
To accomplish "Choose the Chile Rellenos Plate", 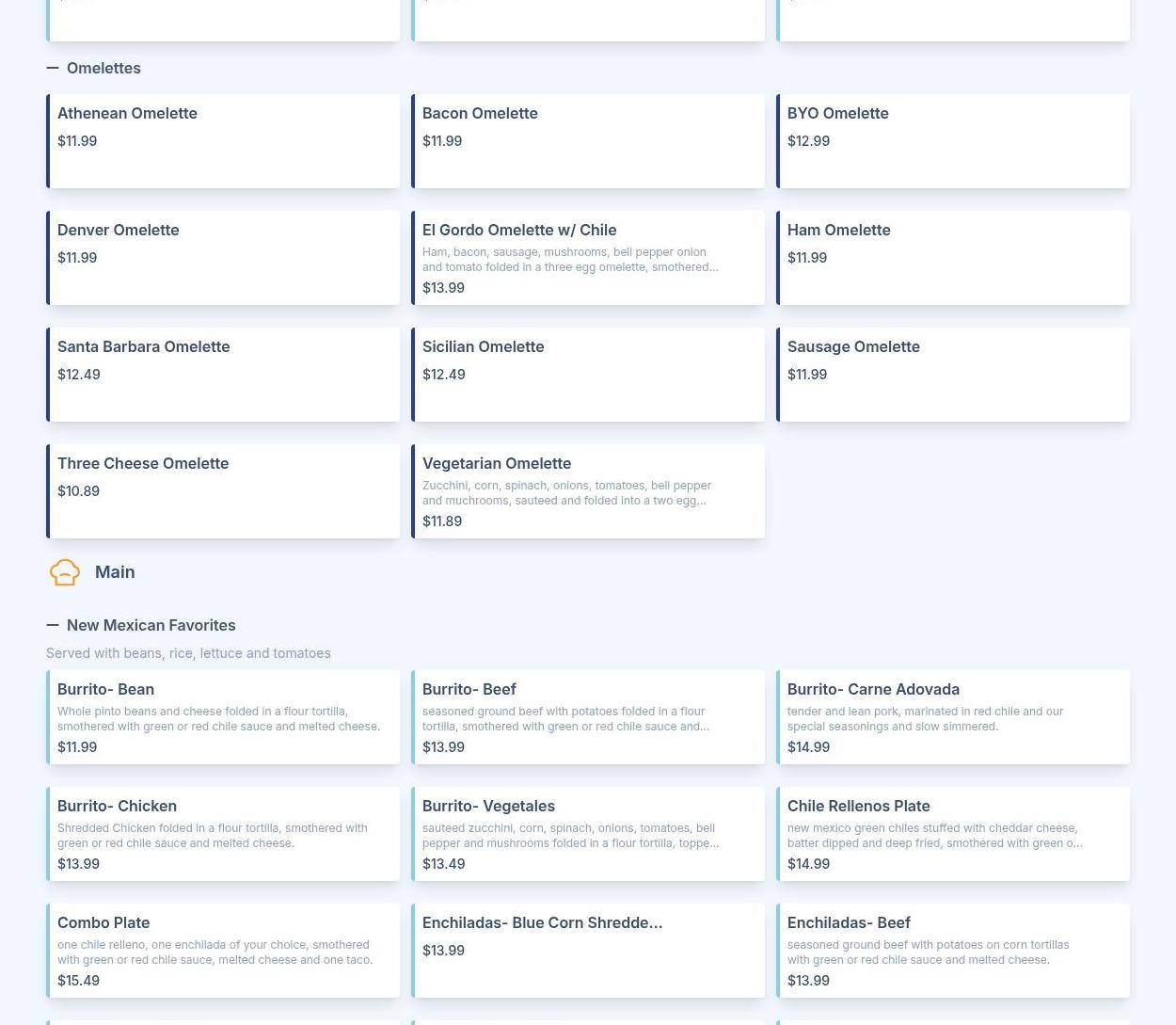I will tap(953, 834).
